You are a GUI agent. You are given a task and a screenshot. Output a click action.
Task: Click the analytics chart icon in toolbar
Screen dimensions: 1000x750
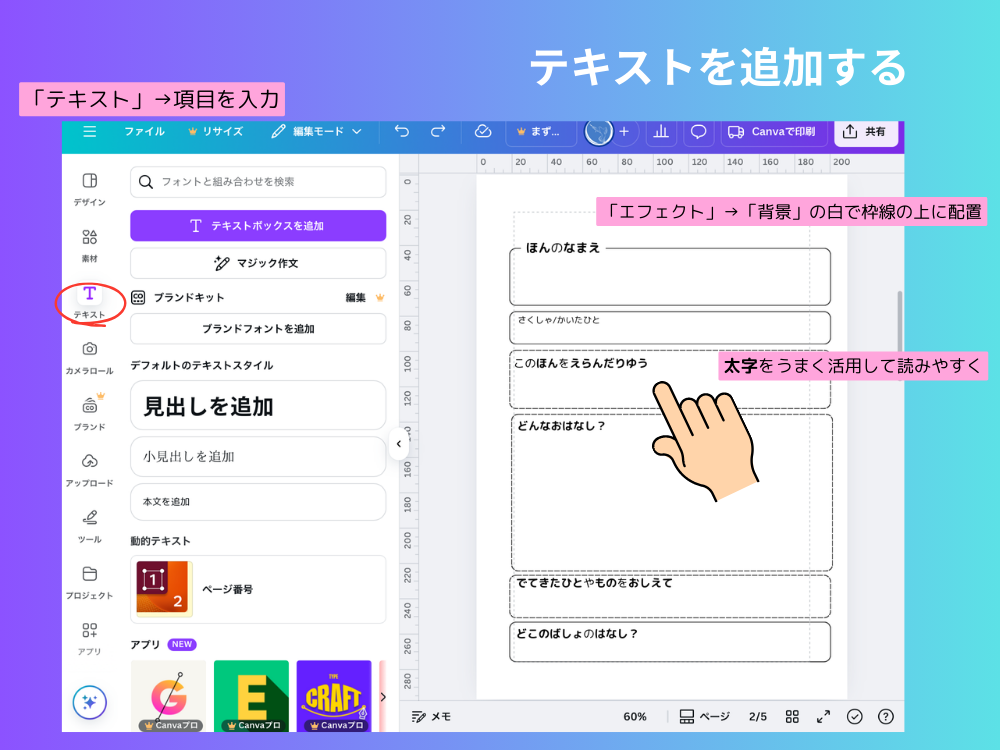point(660,131)
